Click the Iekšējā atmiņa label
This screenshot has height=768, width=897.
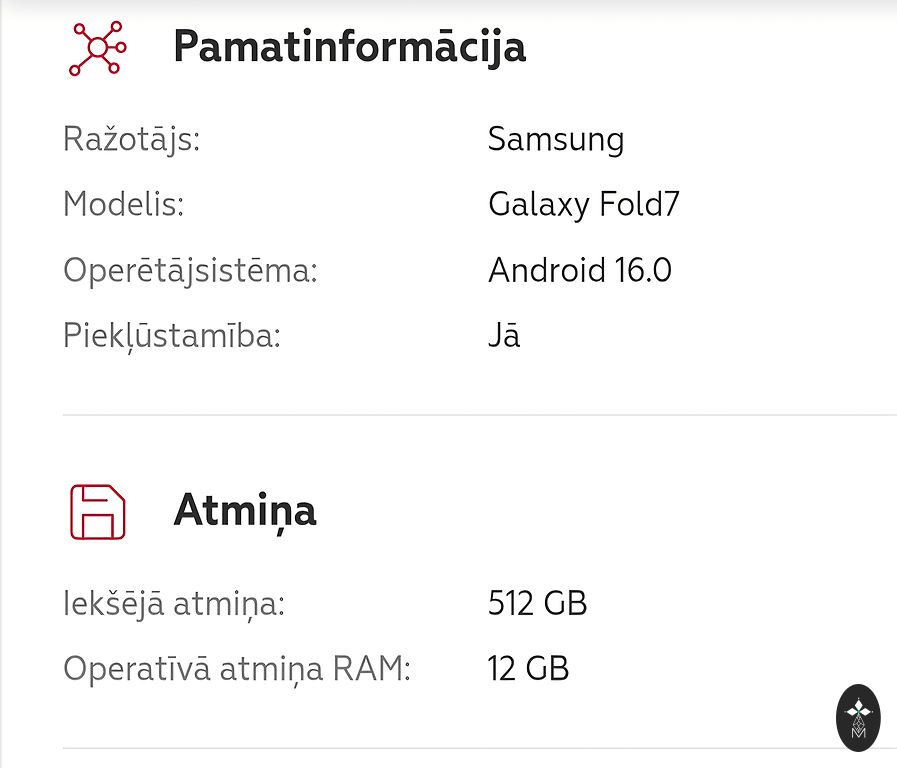click(174, 604)
